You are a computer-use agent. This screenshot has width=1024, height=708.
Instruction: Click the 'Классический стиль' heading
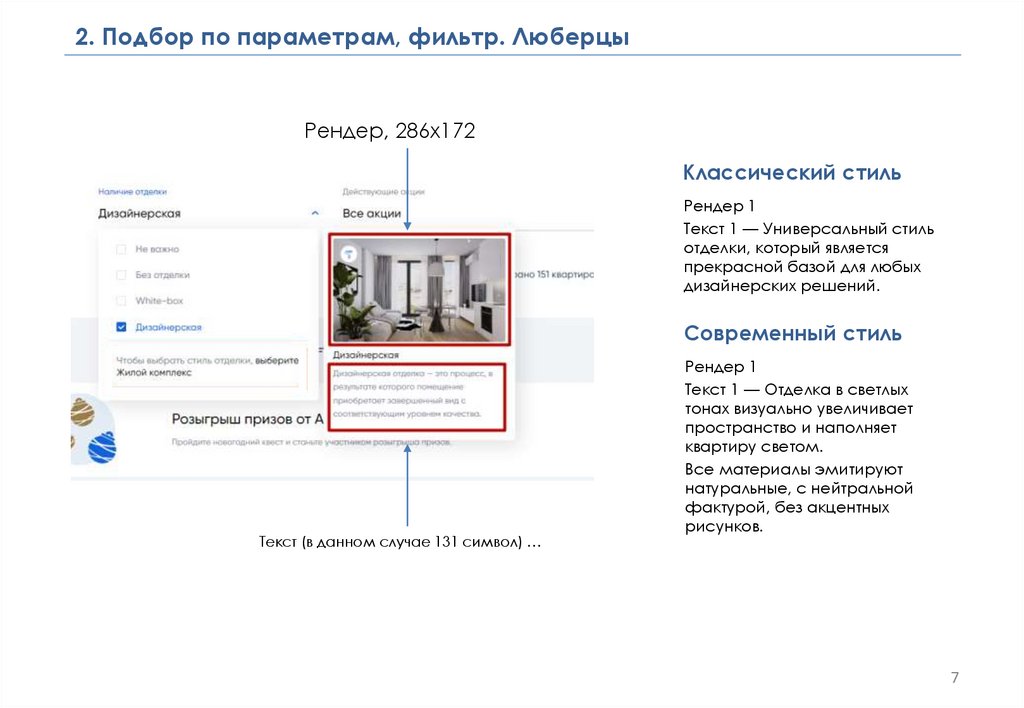click(x=792, y=173)
